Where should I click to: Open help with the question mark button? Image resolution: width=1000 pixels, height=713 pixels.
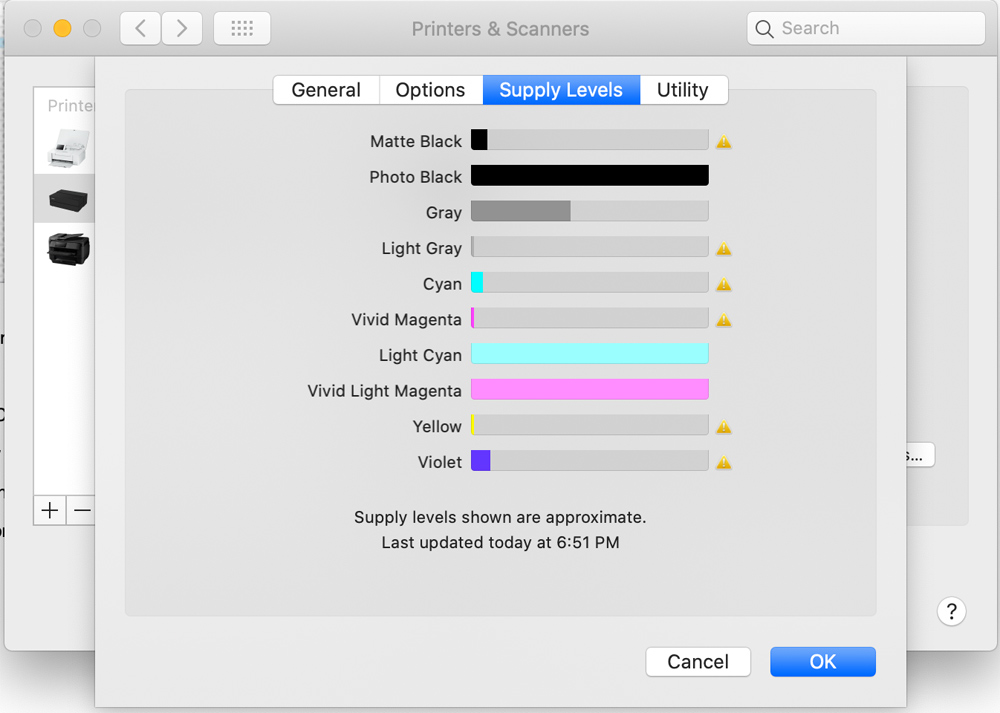pos(951,612)
